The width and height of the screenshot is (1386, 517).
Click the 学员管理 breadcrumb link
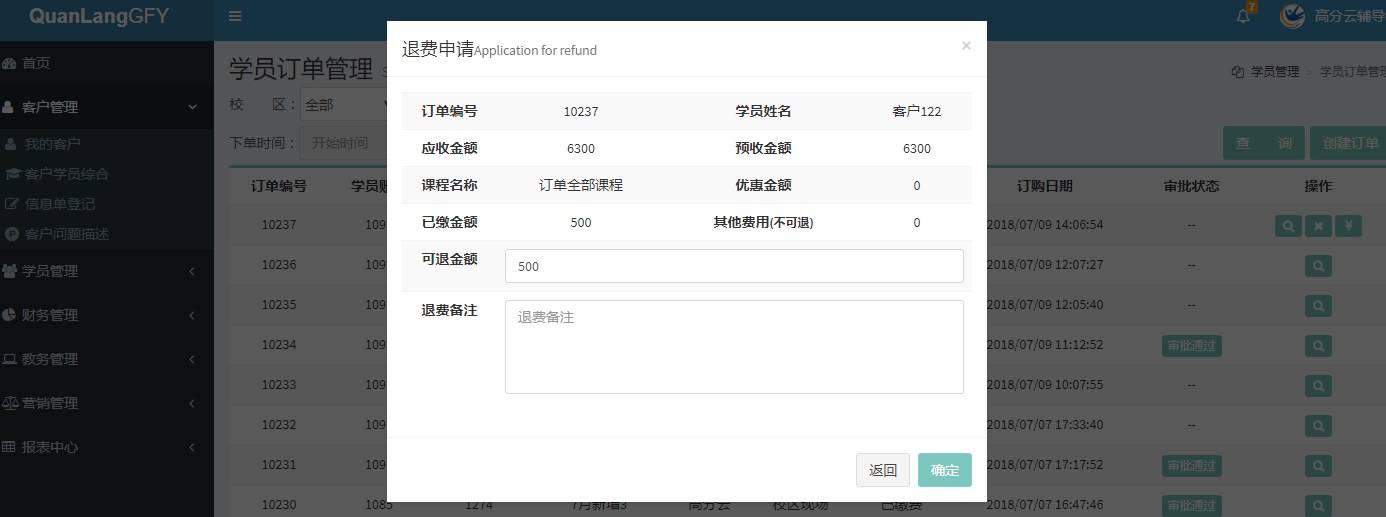(1274, 72)
